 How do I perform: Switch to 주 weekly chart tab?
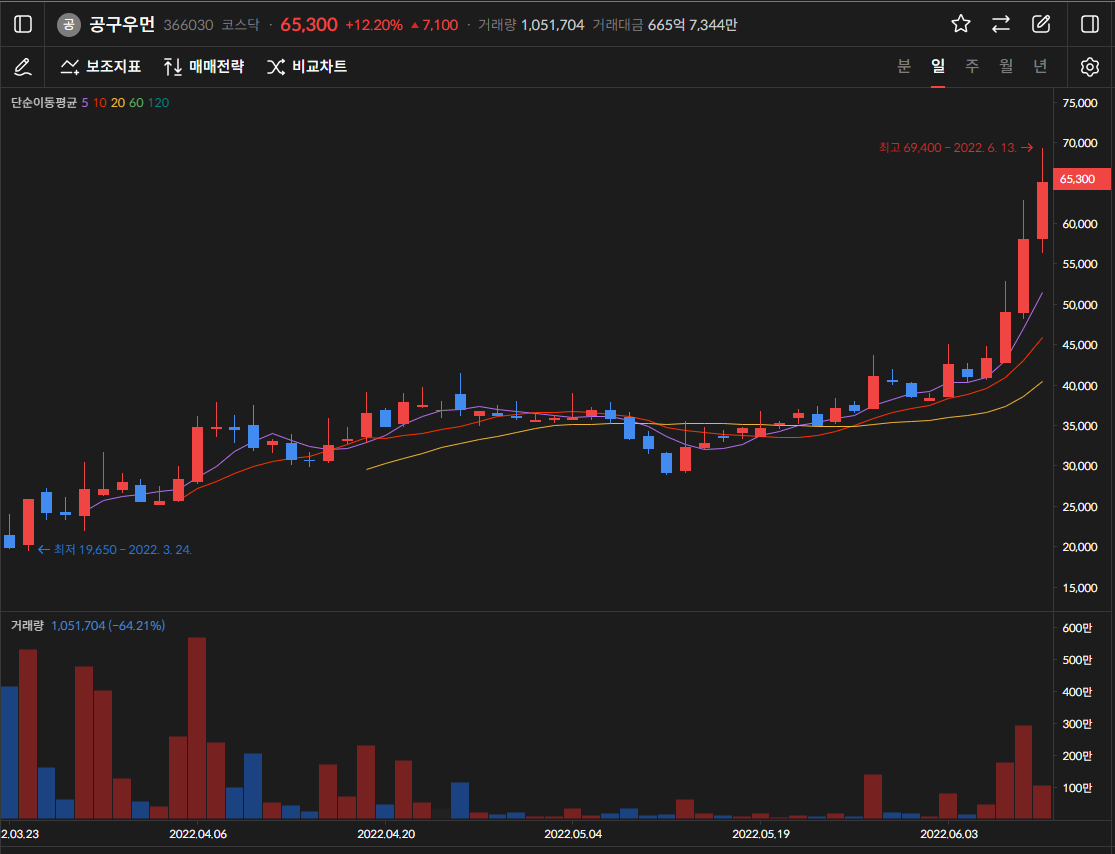(972, 66)
